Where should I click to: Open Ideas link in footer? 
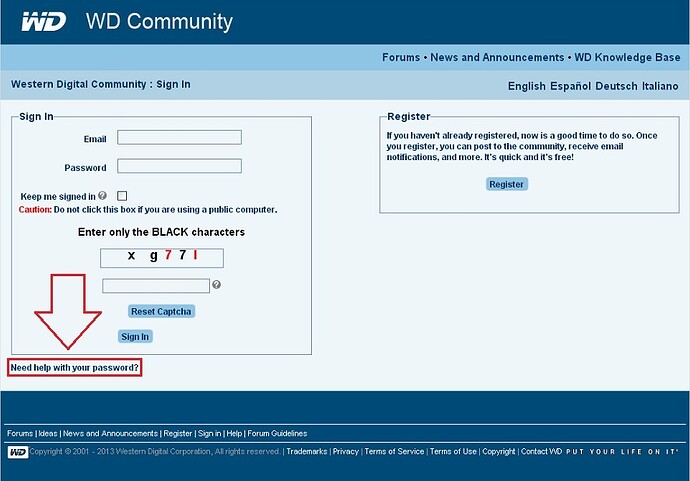48,433
